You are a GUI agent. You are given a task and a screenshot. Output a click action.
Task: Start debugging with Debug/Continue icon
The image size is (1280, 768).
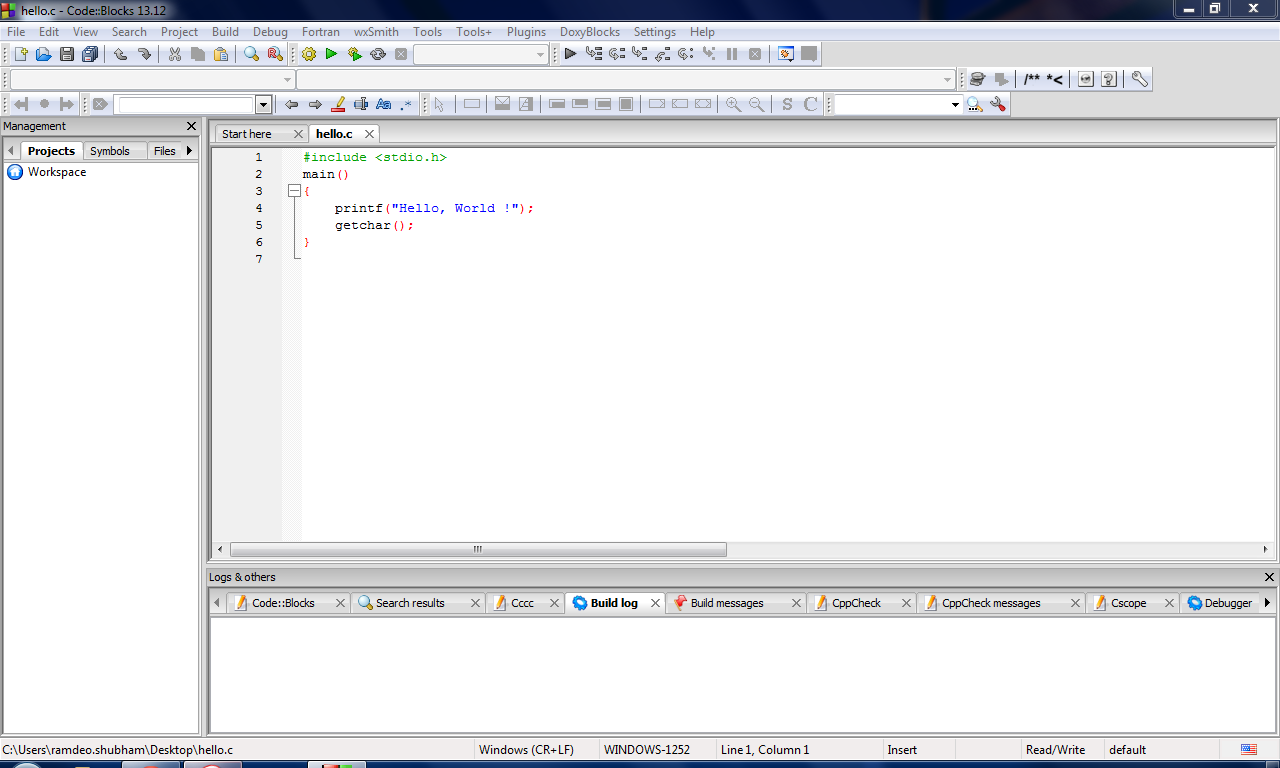coord(570,54)
